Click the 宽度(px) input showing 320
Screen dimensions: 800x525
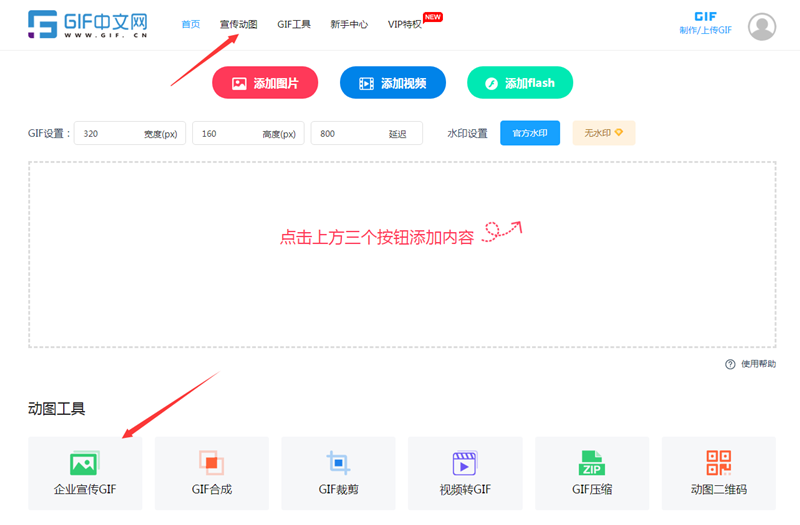point(130,134)
